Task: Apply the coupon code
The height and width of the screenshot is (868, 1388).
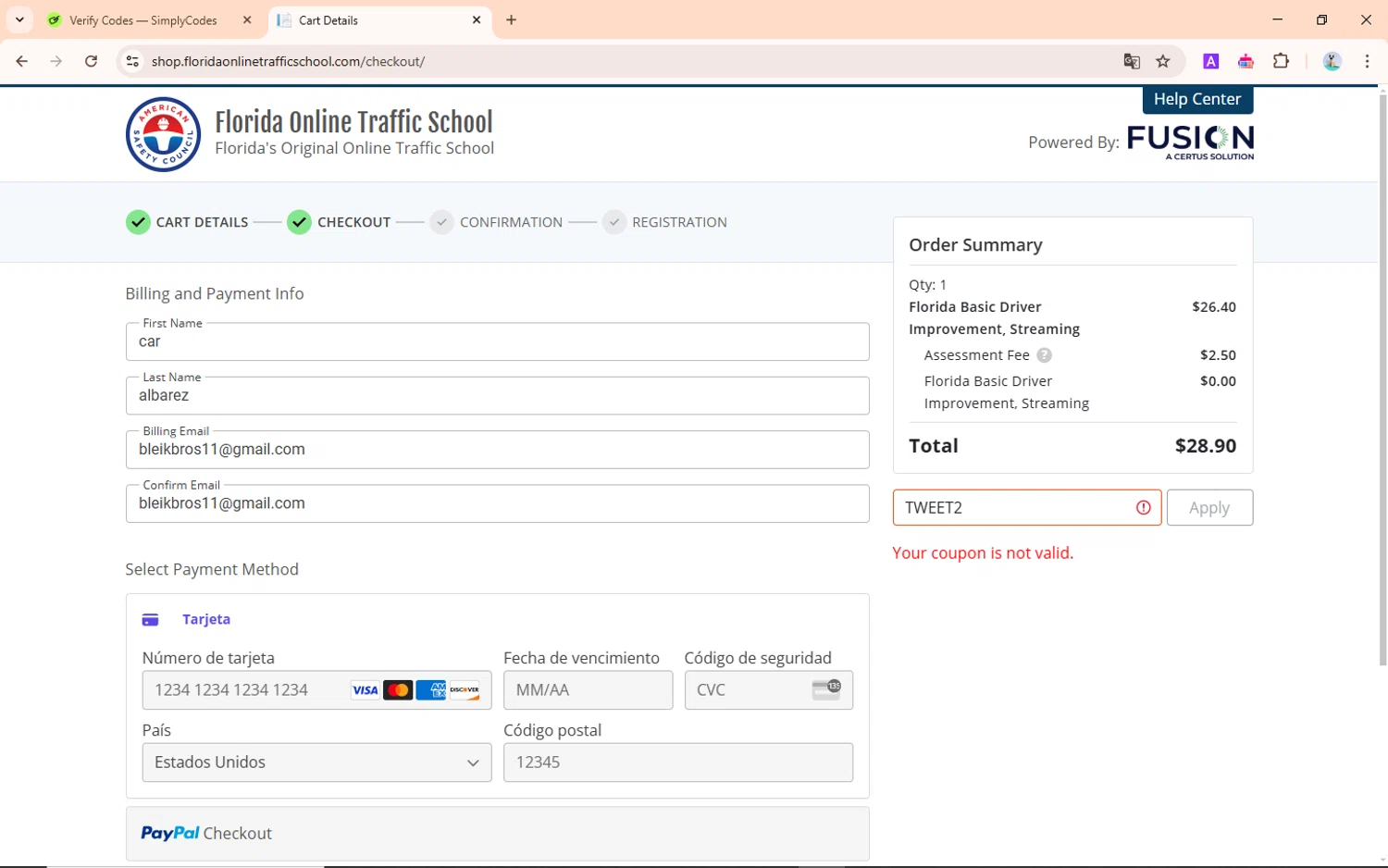Action: pyautogui.click(x=1209, y=507)
